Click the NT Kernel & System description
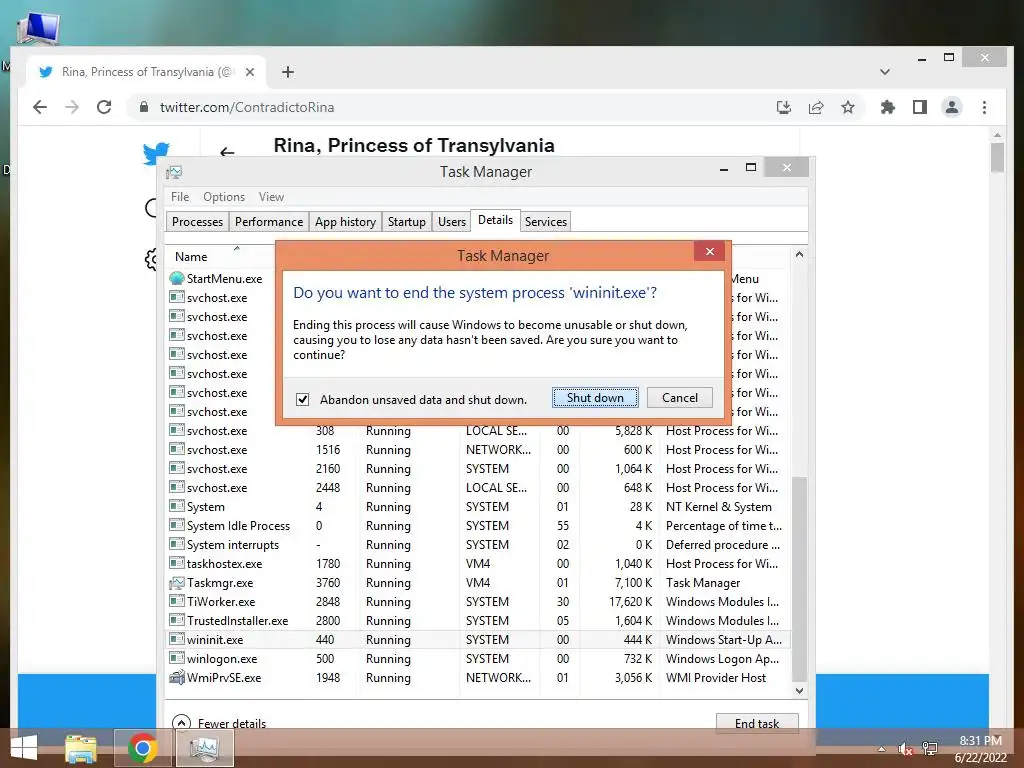 pyautogui.click(x=718, y=507)
